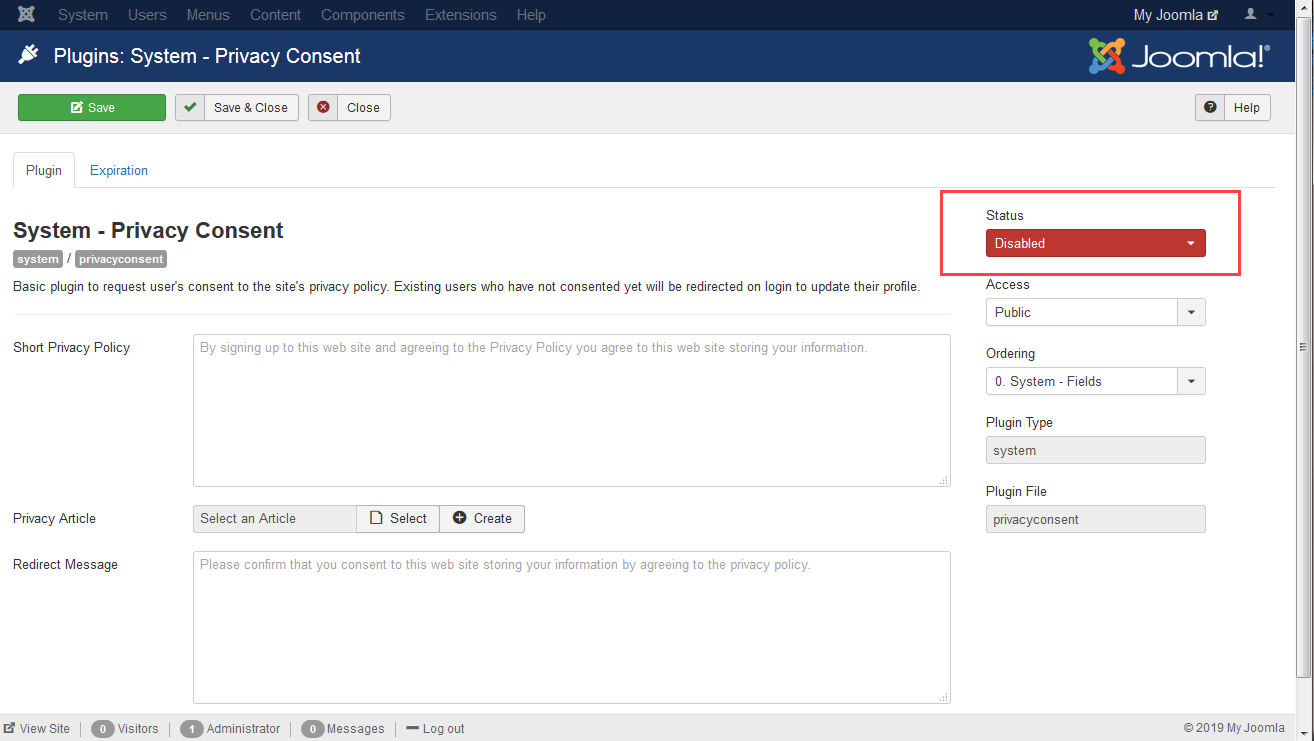
Task: Open the Extensions menu
Action: 460,15
